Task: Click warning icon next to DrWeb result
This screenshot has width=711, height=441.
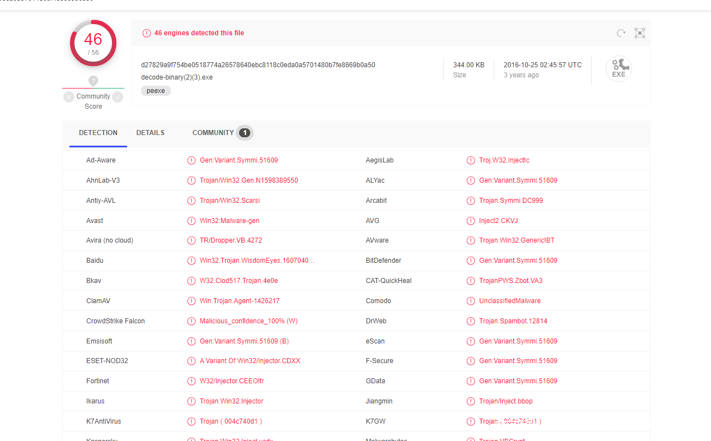Action: pyautogui.click(x=471, y=321)
